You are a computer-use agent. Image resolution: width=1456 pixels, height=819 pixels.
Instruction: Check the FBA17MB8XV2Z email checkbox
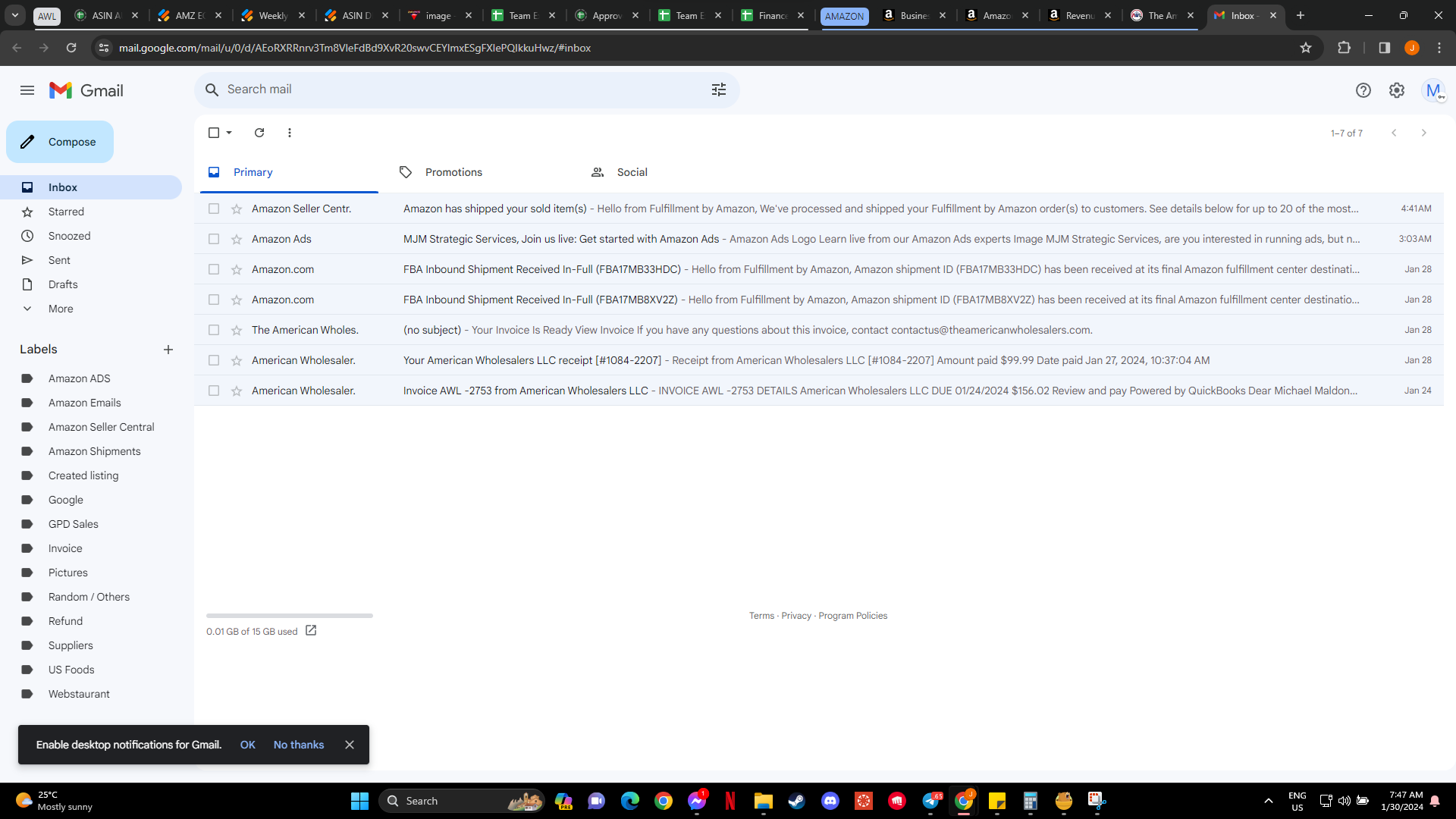pos(214,300)
